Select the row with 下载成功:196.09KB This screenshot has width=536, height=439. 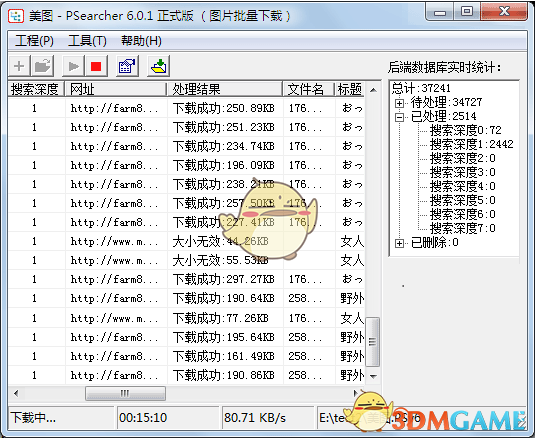(x=186, y=165)
